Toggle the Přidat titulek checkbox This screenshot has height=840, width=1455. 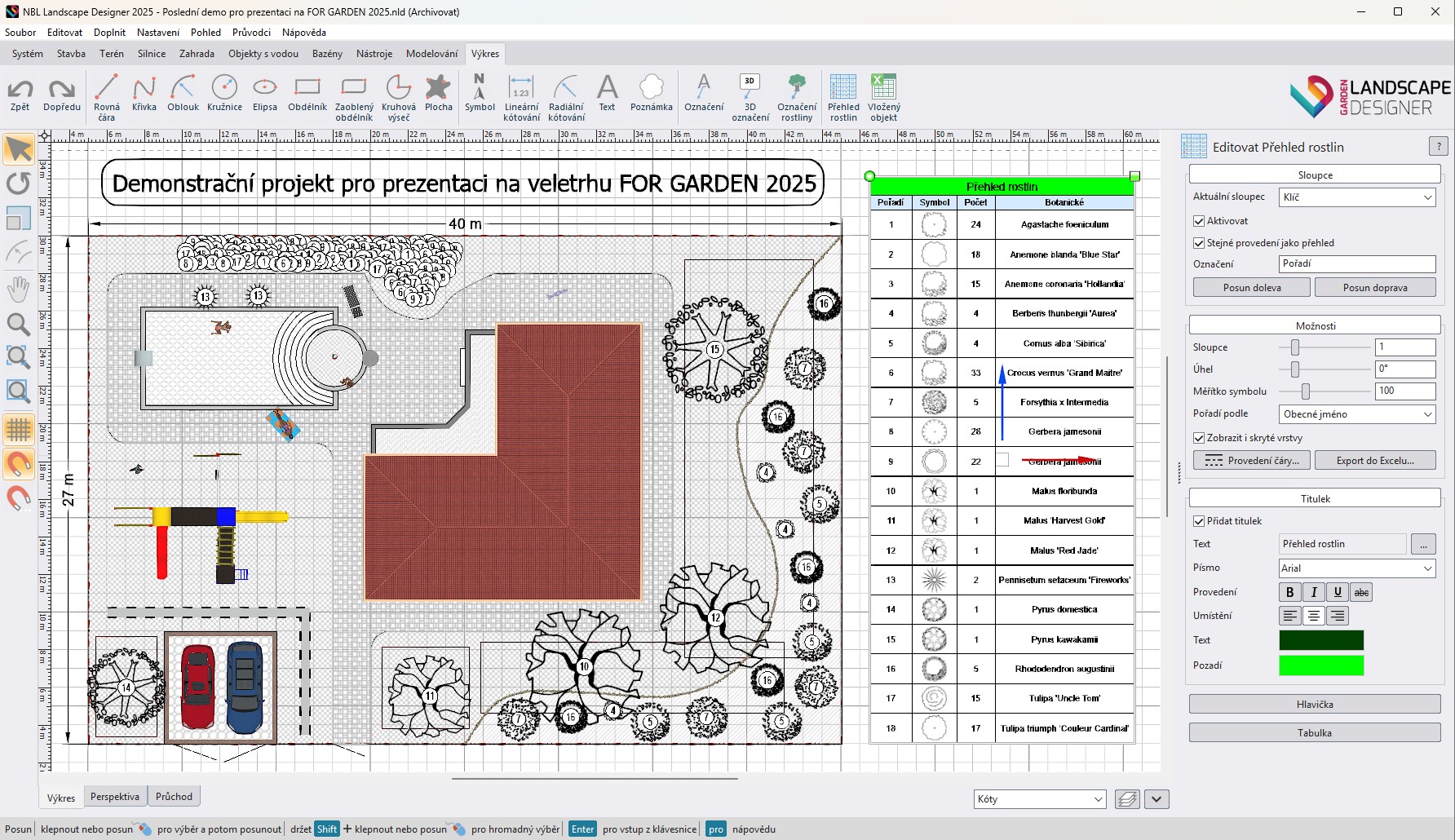(x=1199, y=521)
